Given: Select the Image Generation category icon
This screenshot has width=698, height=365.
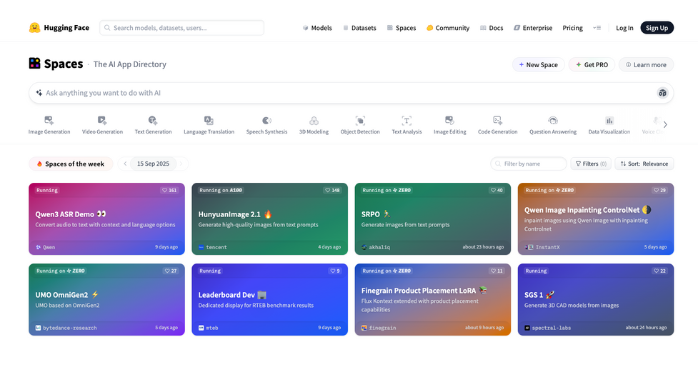Looking at the screenshot, I should [x=49, y=120].
